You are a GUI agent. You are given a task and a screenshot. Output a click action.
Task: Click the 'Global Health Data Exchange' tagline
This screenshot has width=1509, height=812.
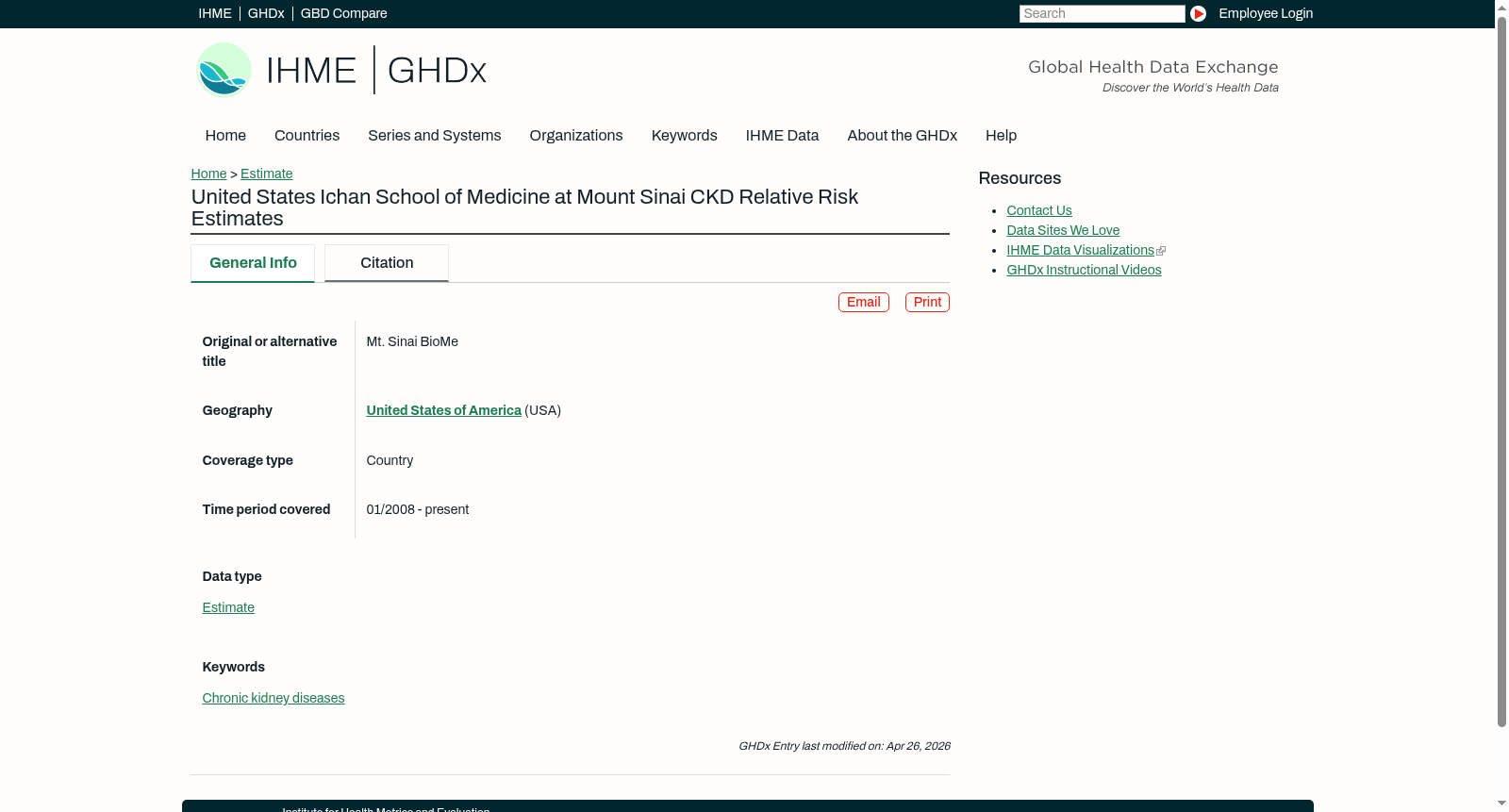pos(1153,67)
